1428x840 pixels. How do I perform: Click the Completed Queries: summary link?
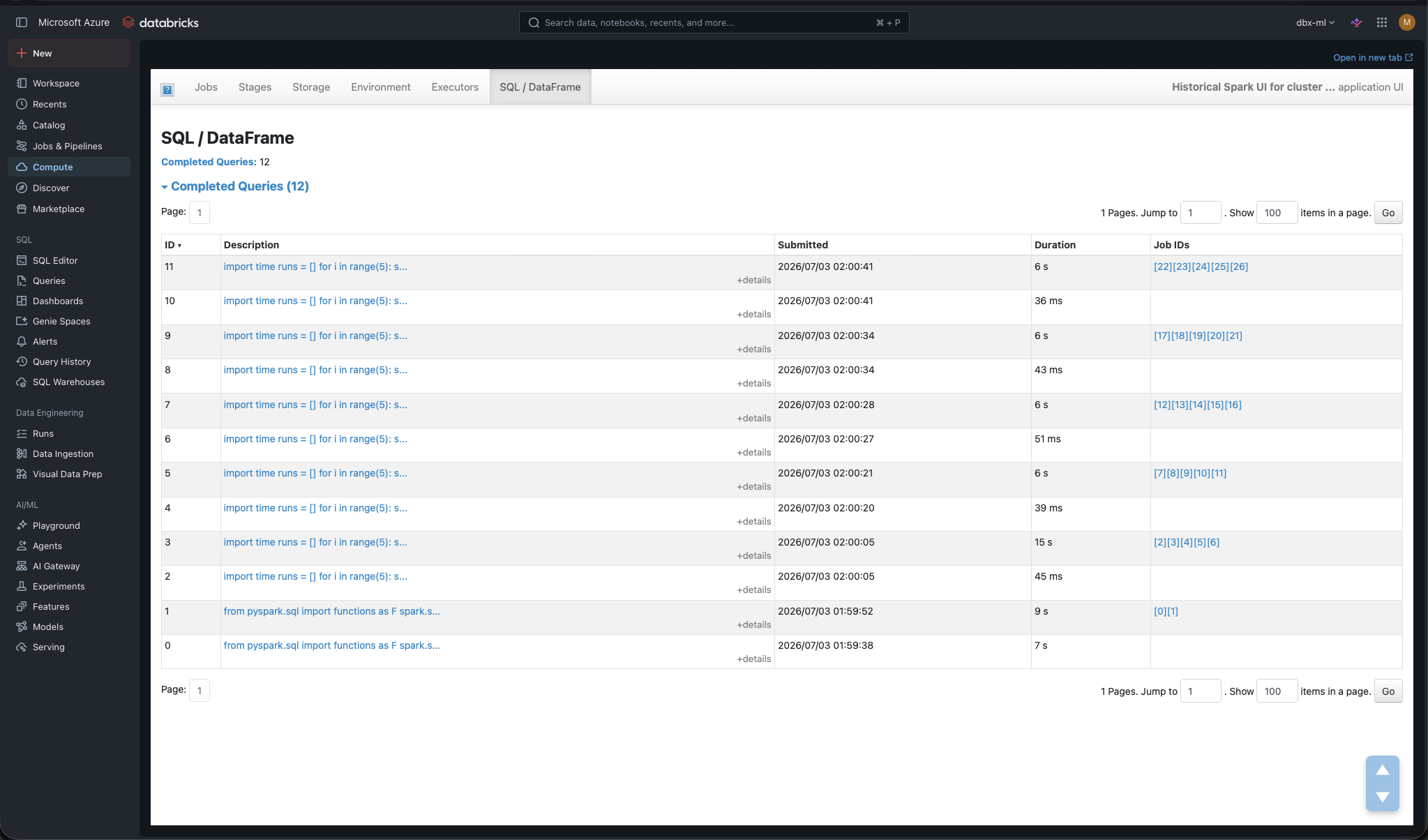pos(209,162)
